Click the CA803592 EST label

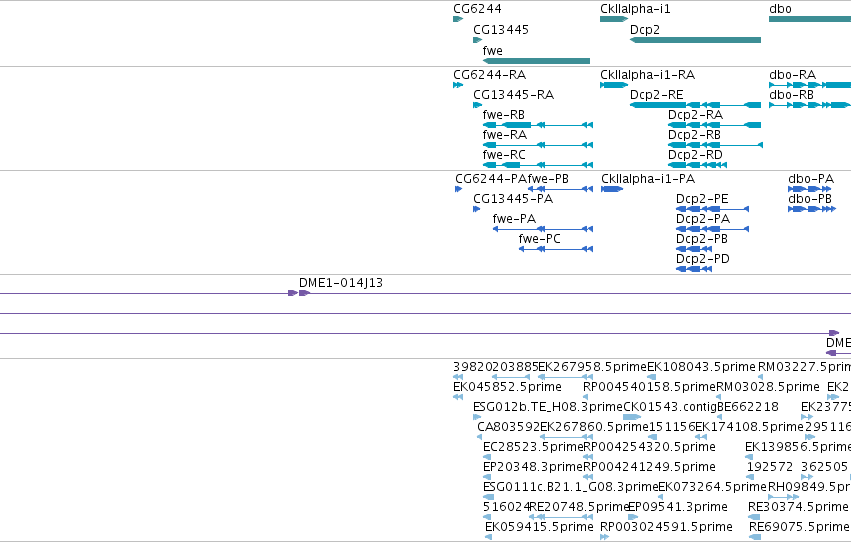tap(509, 428)
